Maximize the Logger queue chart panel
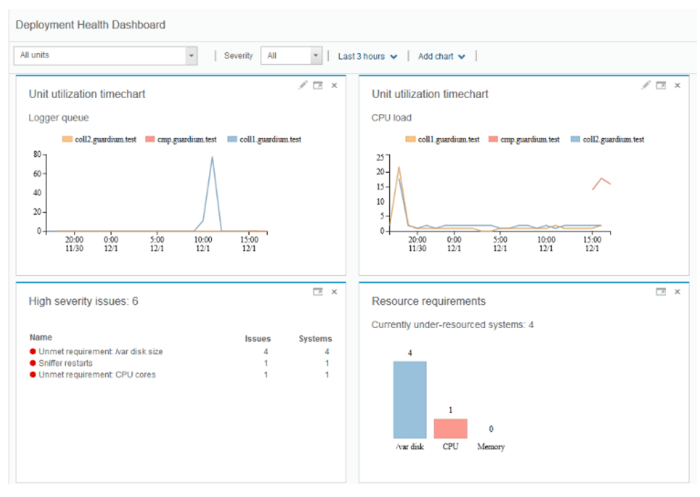Screen dimensions: 700x497 (x=318, y=85)
